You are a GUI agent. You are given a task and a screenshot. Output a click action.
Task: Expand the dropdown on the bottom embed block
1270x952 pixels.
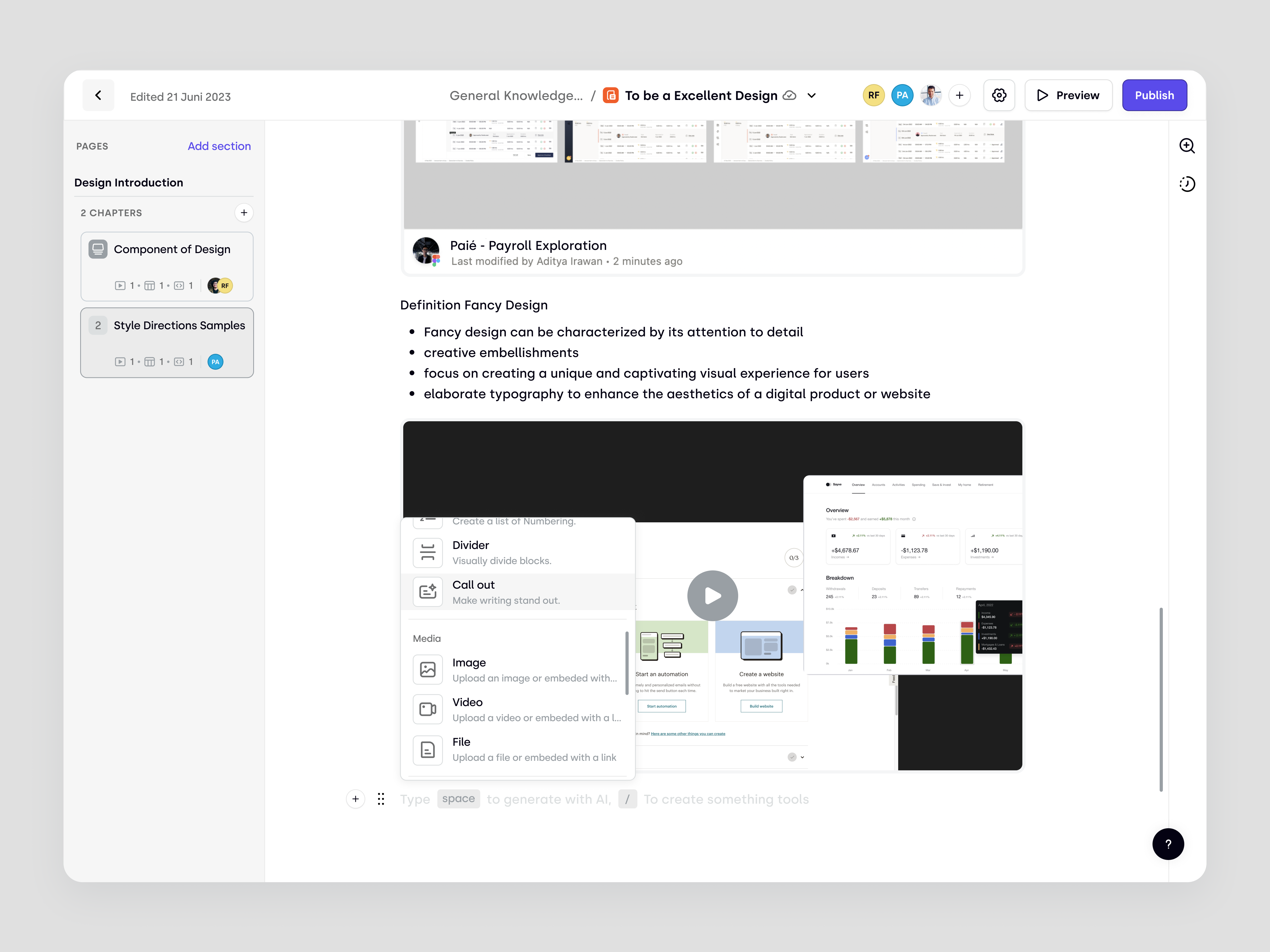tap(803, 757)
